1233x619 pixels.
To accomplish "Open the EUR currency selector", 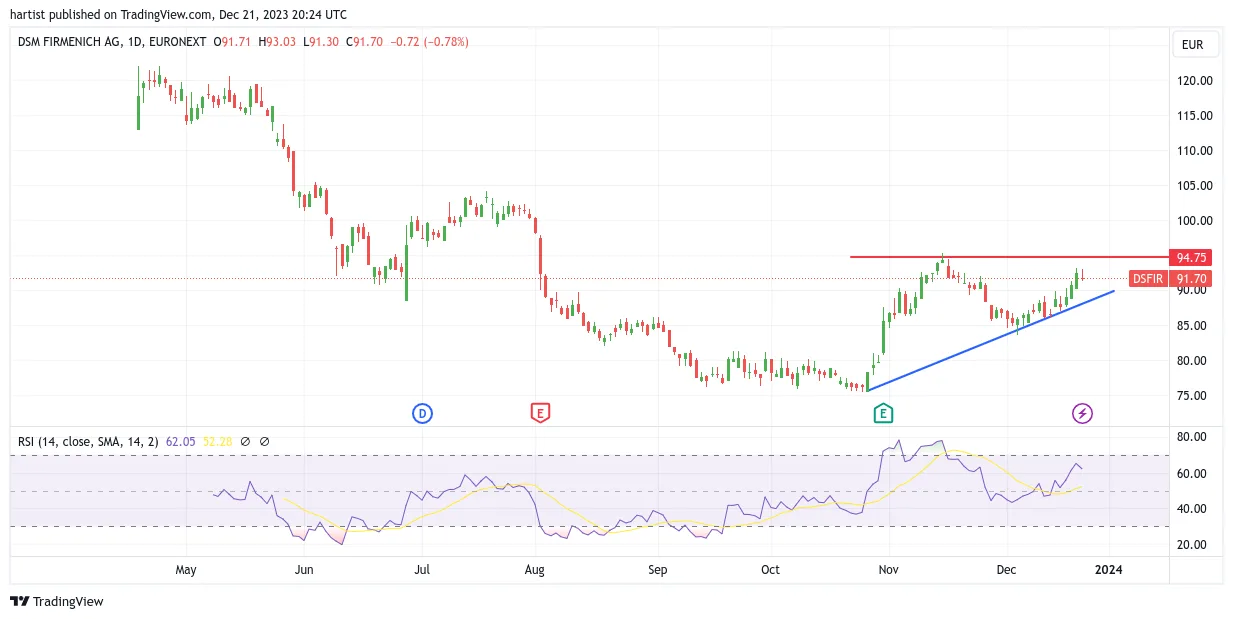I will click(x=1192, y=44).
